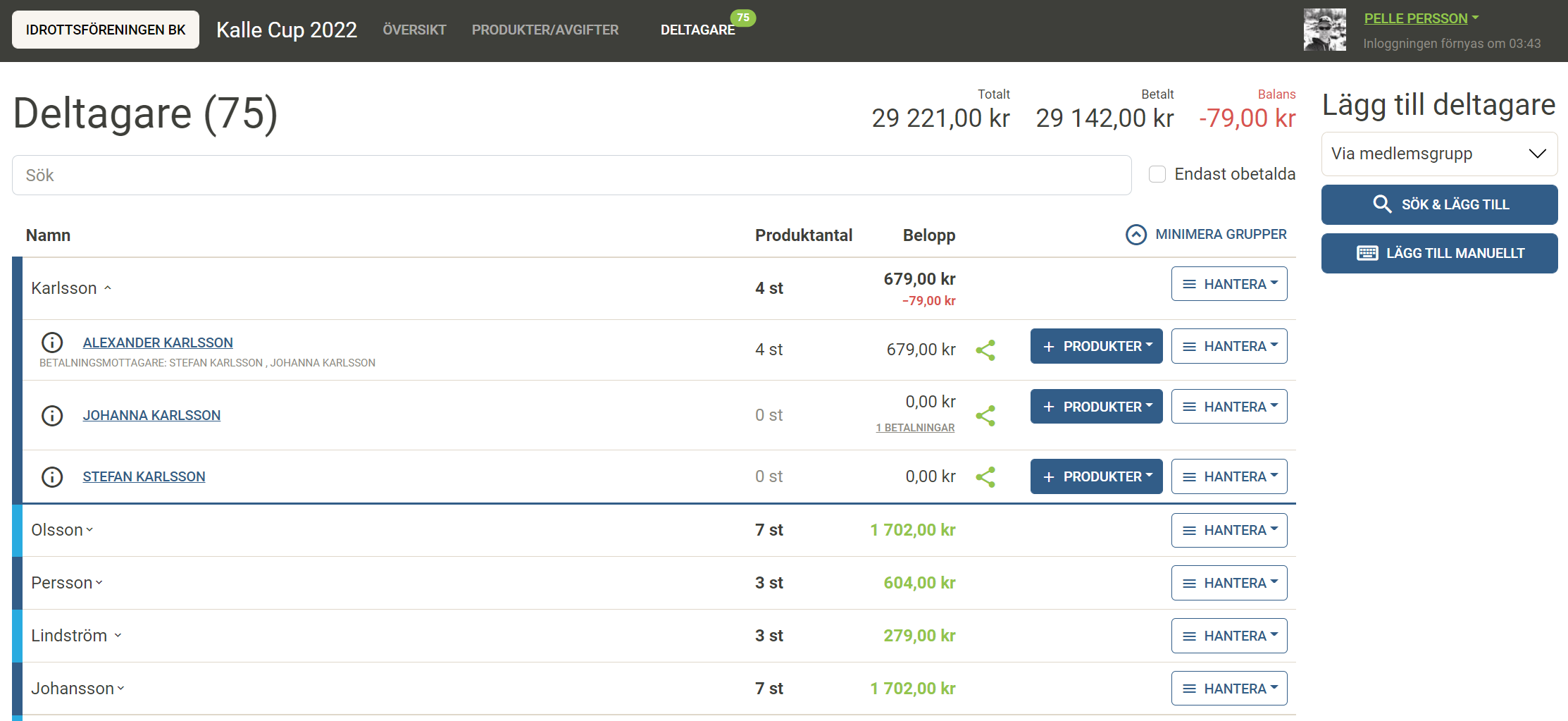Go to Produkter/Avgifter tab
Image resolution: width=1568 pixels, height=721 pixels.
(545, 30)
